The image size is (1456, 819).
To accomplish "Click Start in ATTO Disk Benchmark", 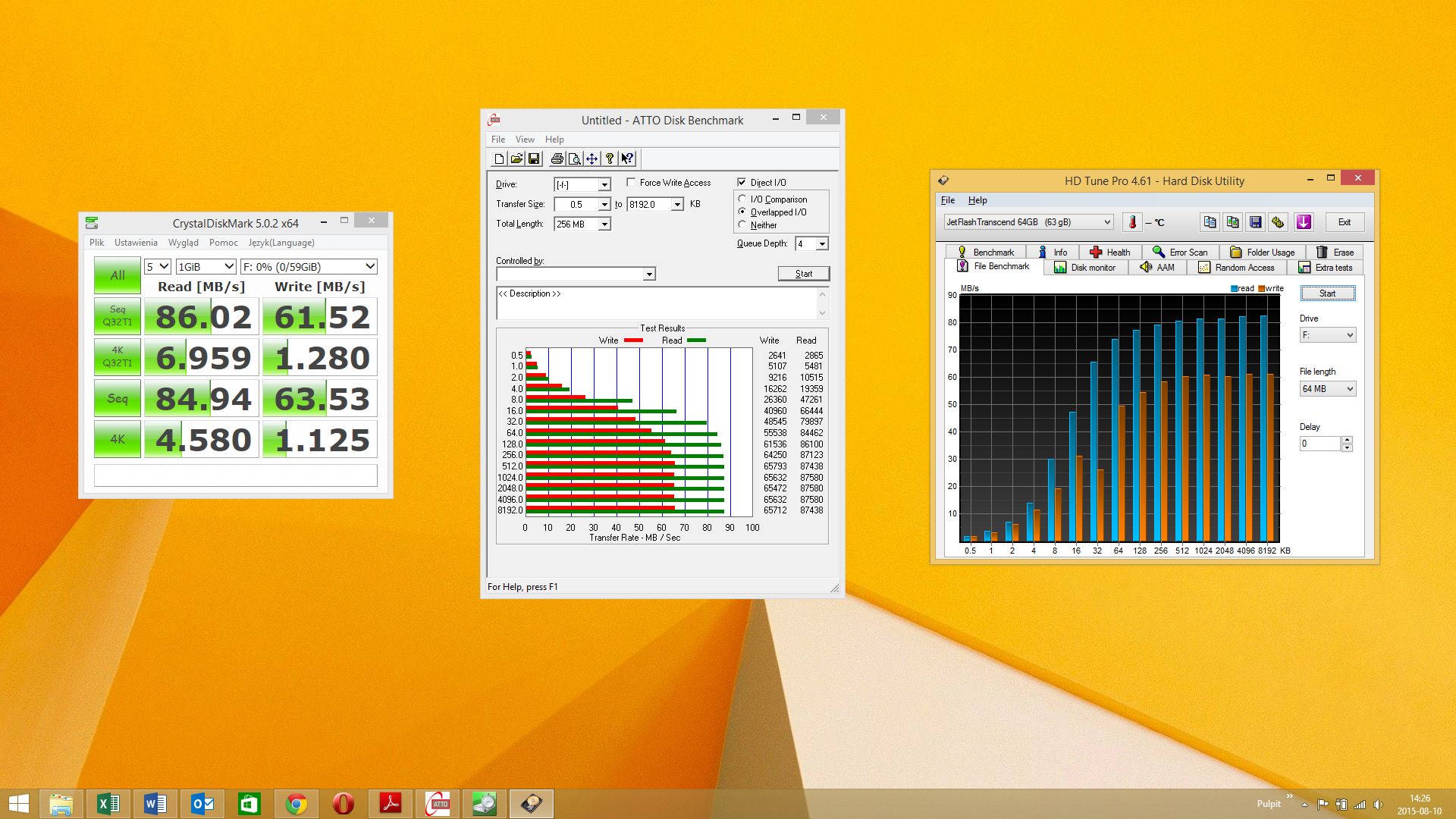I will [x=803, y=274].
